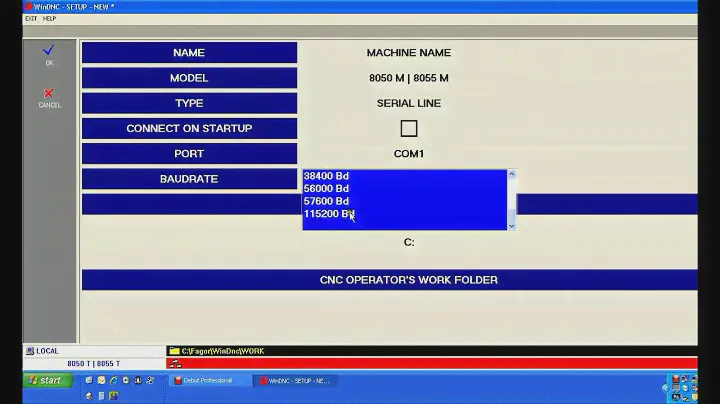Enable the Connect on Startup checkbox
720x404 pixels.
point(408,128)
